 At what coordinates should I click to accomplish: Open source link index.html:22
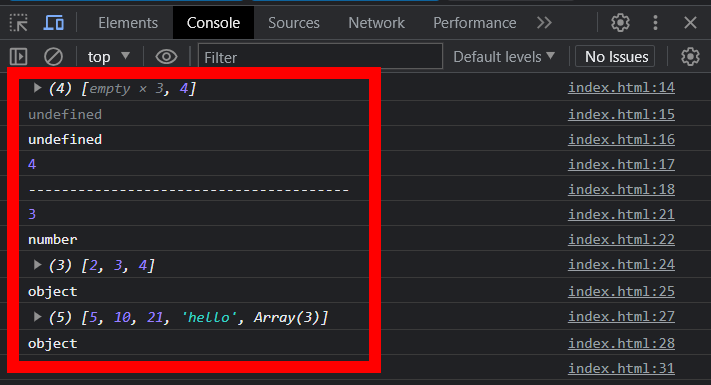[x=621, y=239]
